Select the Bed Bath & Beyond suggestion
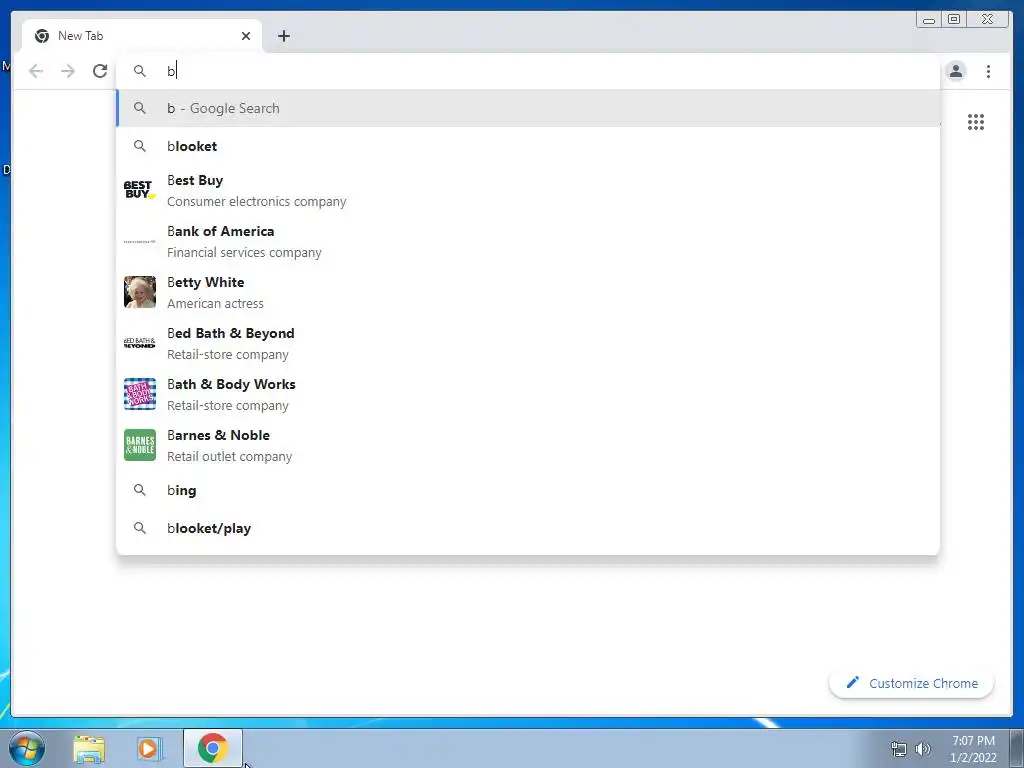This screenshot has width=1024, height=768. pyautogui.click(x=528, y=344)
